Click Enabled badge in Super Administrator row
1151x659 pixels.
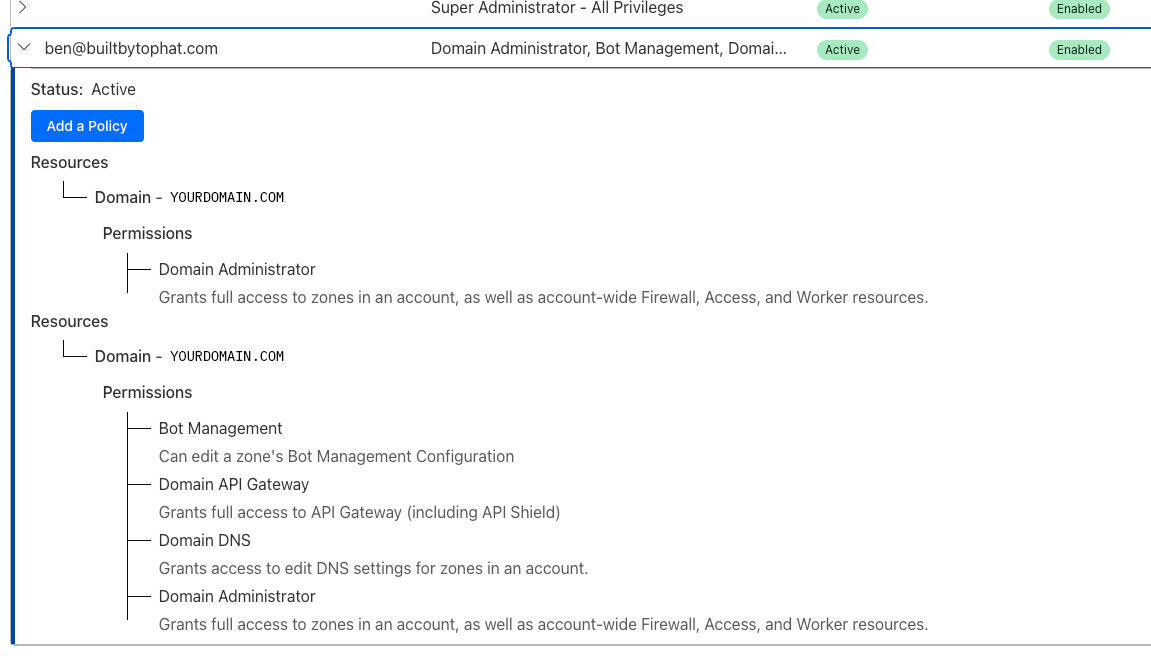tap(1079, 9)
